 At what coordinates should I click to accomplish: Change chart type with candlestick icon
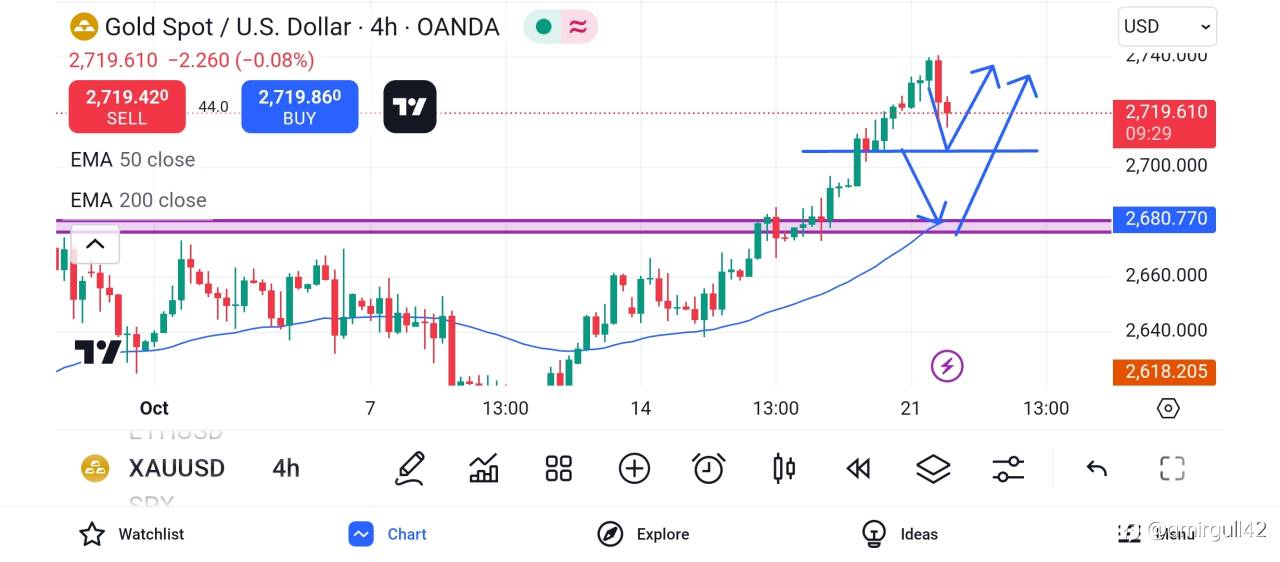(x=784, y=468)
